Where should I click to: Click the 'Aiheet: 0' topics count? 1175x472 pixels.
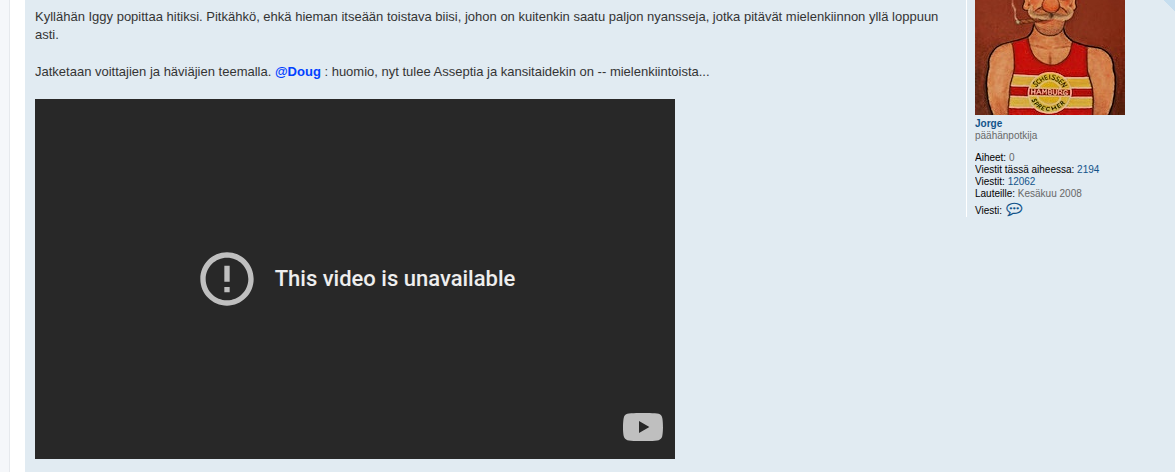pos(994,157)
